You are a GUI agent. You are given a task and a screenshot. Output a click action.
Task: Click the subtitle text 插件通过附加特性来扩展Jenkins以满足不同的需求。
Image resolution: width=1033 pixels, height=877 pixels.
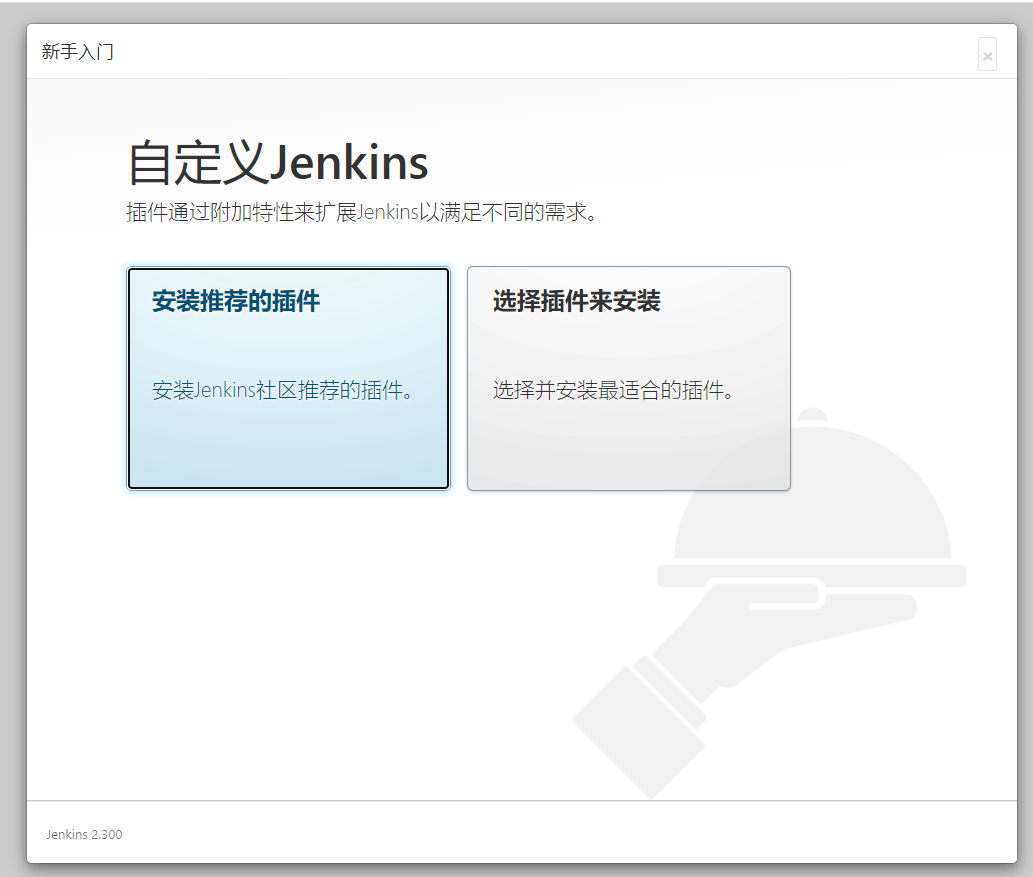pos(362,212)
